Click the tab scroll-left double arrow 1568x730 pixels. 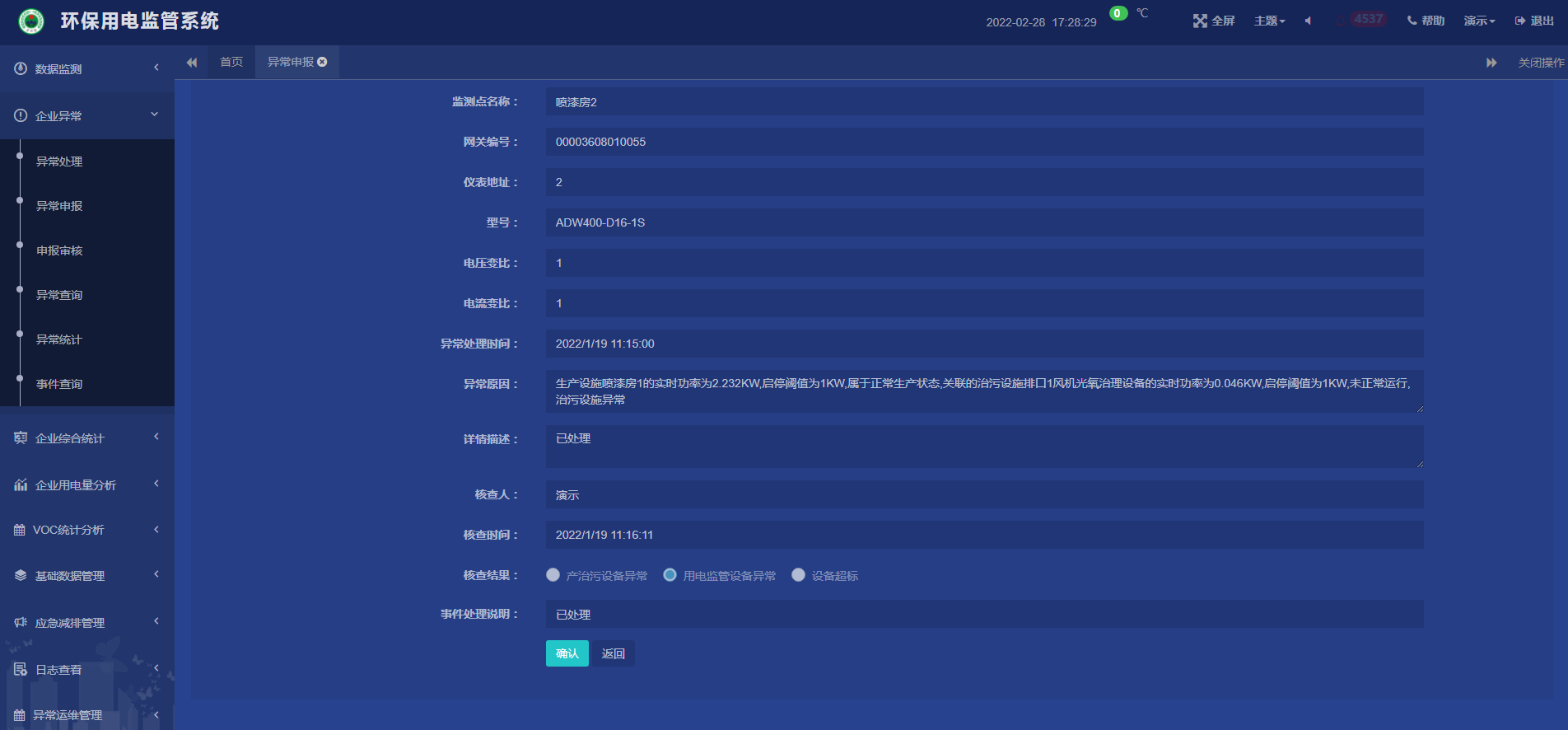(x=192, y=63)
